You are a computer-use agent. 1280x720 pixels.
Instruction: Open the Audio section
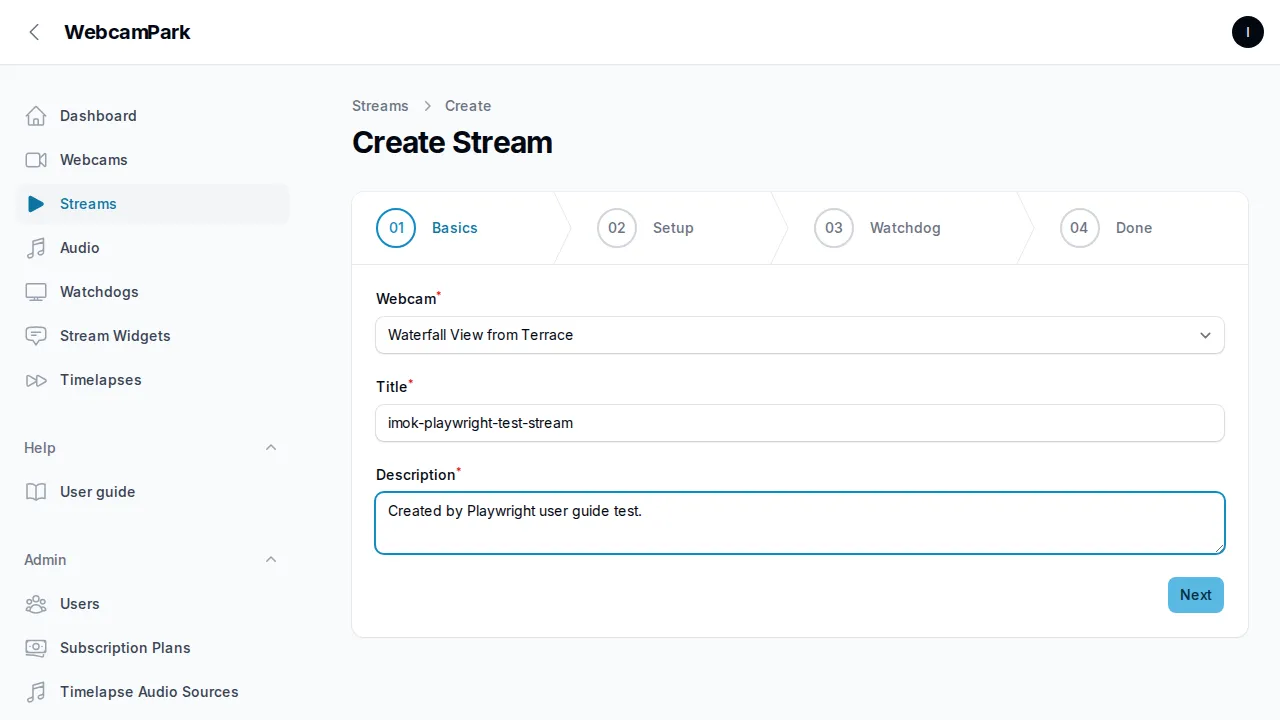153,248
